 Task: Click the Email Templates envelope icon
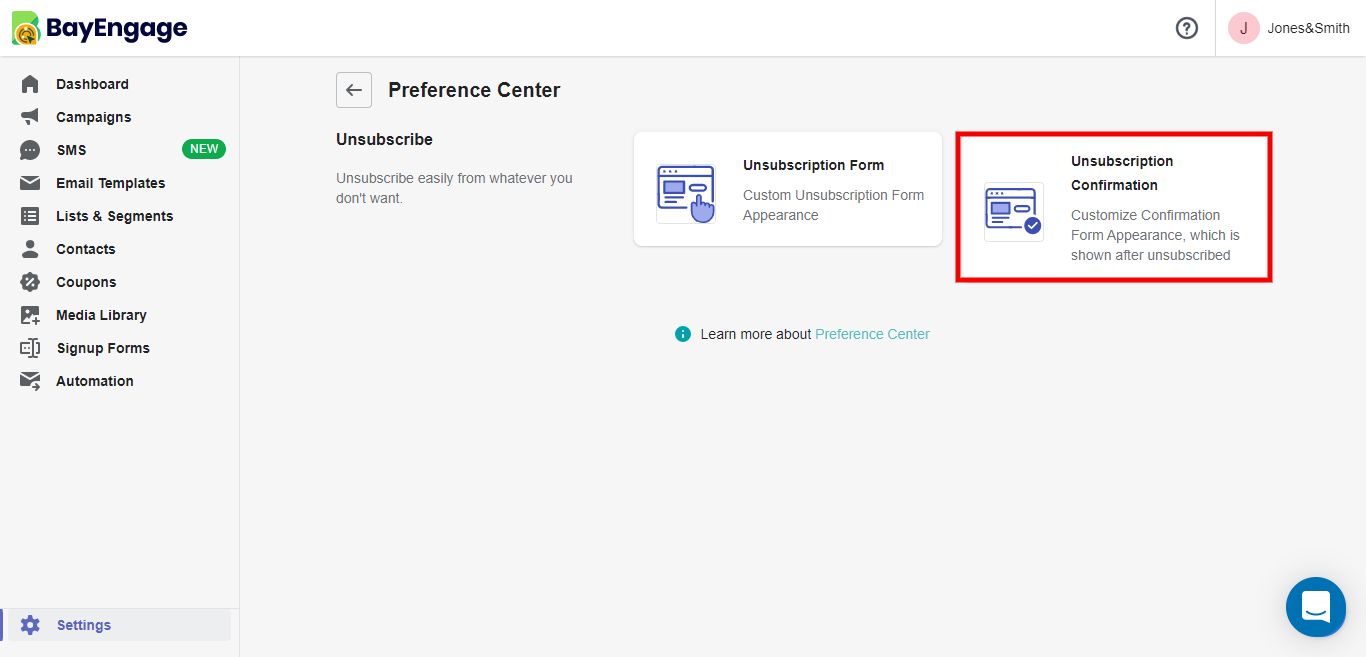(x=30, y=183)
